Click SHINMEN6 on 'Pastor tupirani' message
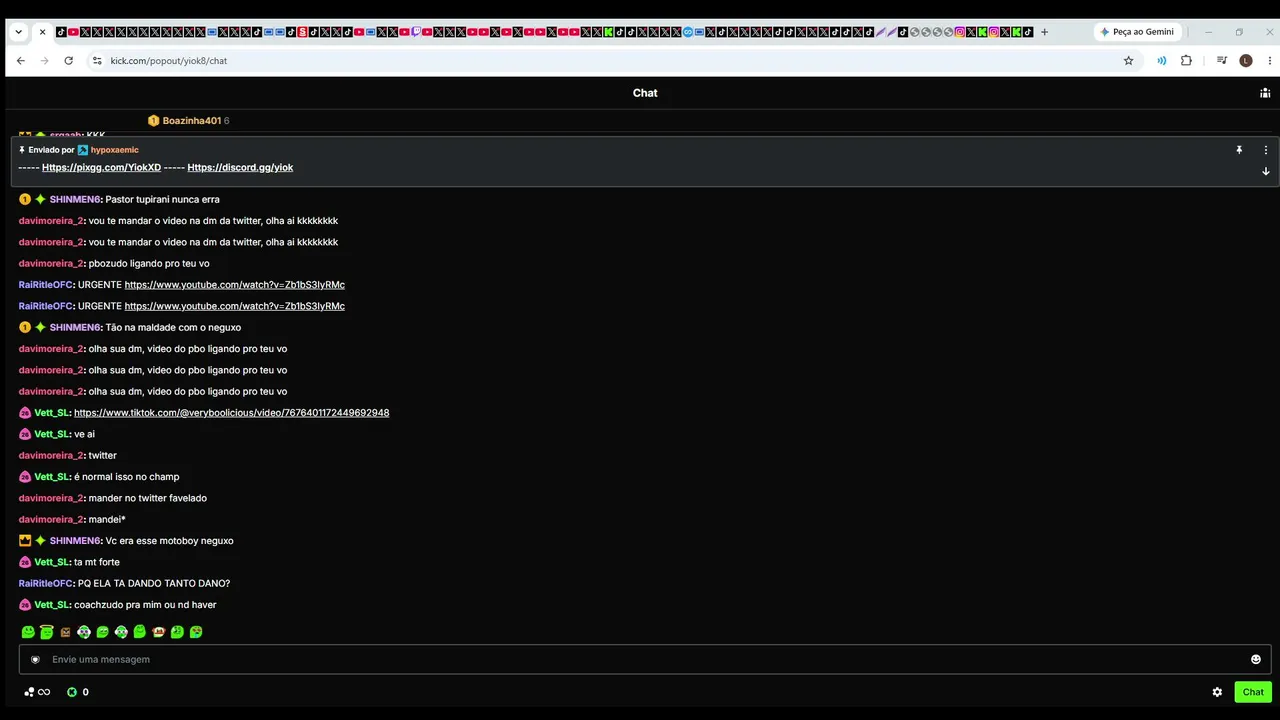 click(75, 199)
